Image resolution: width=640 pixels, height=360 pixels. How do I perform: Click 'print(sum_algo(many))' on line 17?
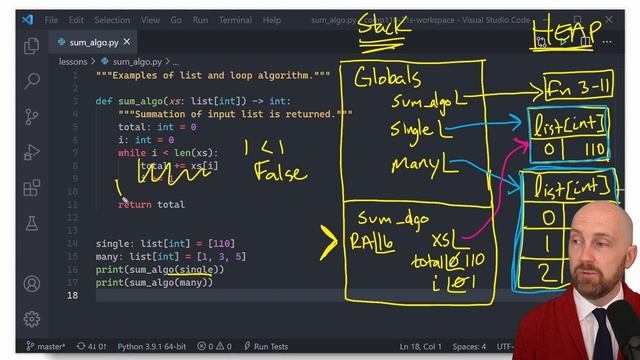click(154, 282)
